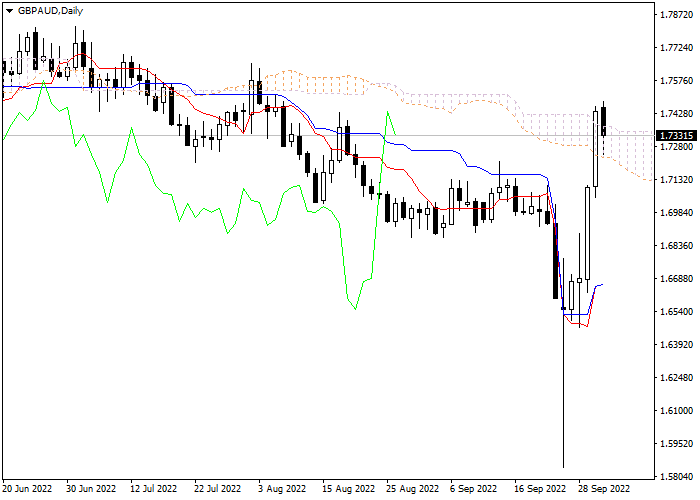This screenshot has width=700, height=500.
Task: Click the 1.63920 price scale value
Action: (x=676, y=345)
